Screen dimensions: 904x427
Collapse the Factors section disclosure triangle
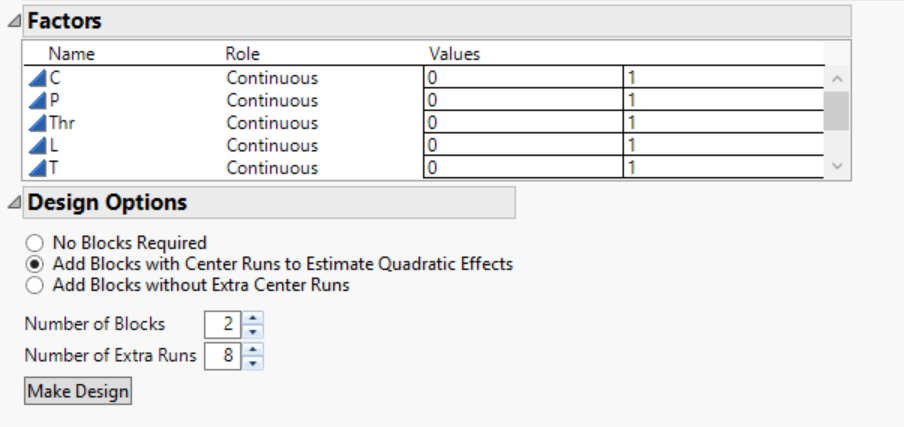pyautogui.click(x=12, y=21)
